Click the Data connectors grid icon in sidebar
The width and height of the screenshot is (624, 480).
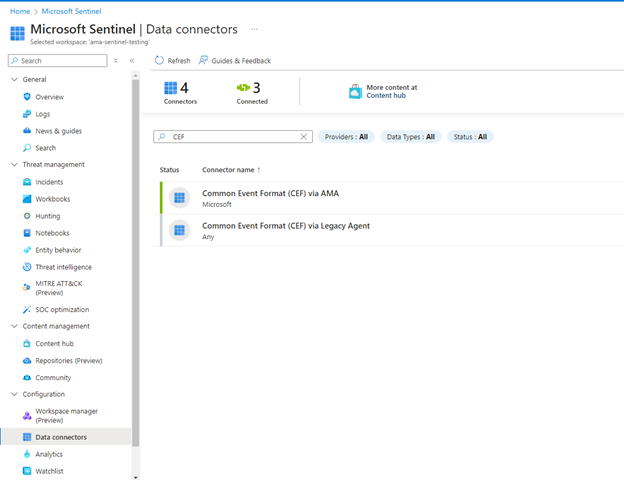tap(27, 437)
